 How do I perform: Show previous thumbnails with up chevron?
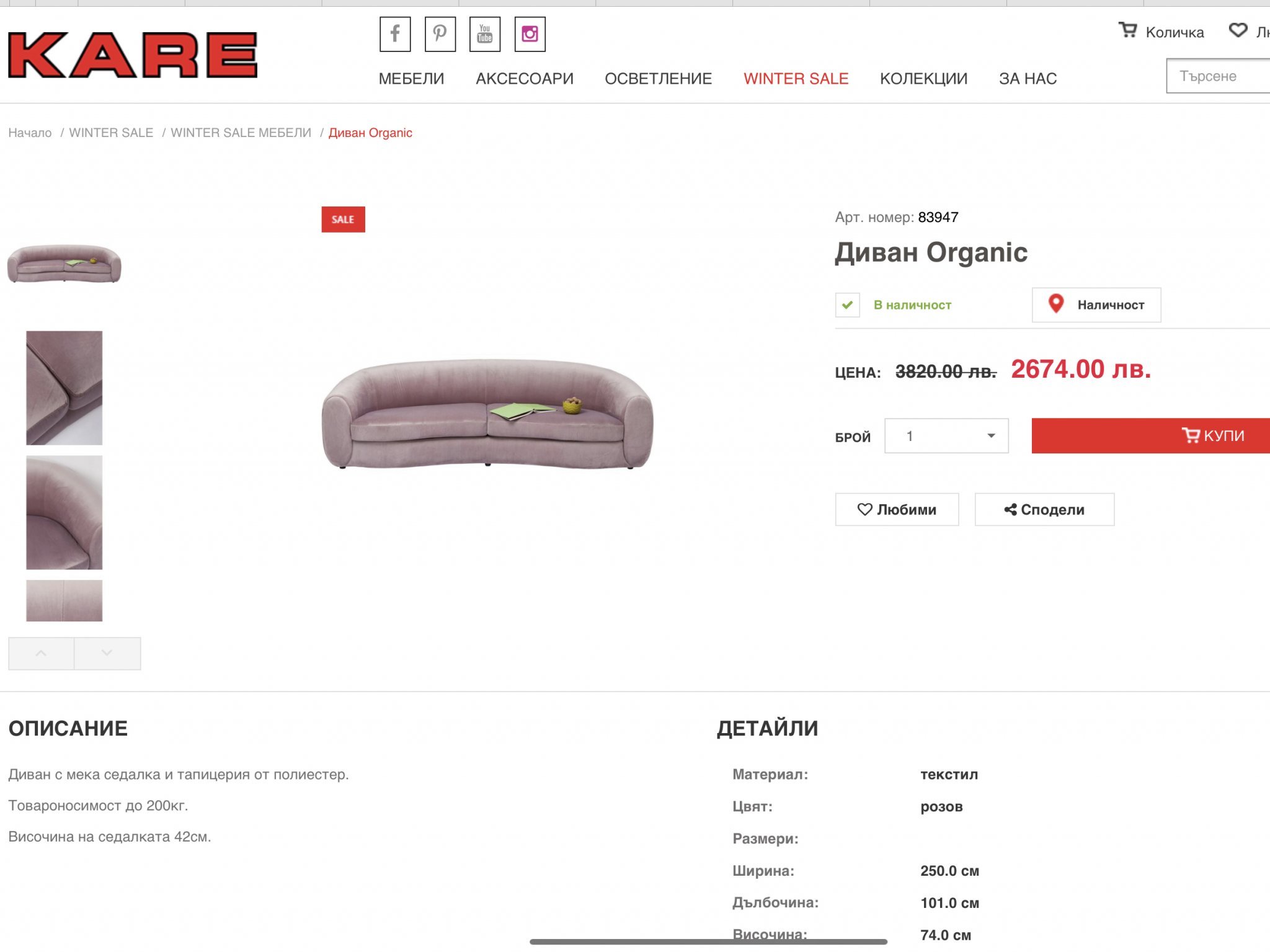point(41,653)
